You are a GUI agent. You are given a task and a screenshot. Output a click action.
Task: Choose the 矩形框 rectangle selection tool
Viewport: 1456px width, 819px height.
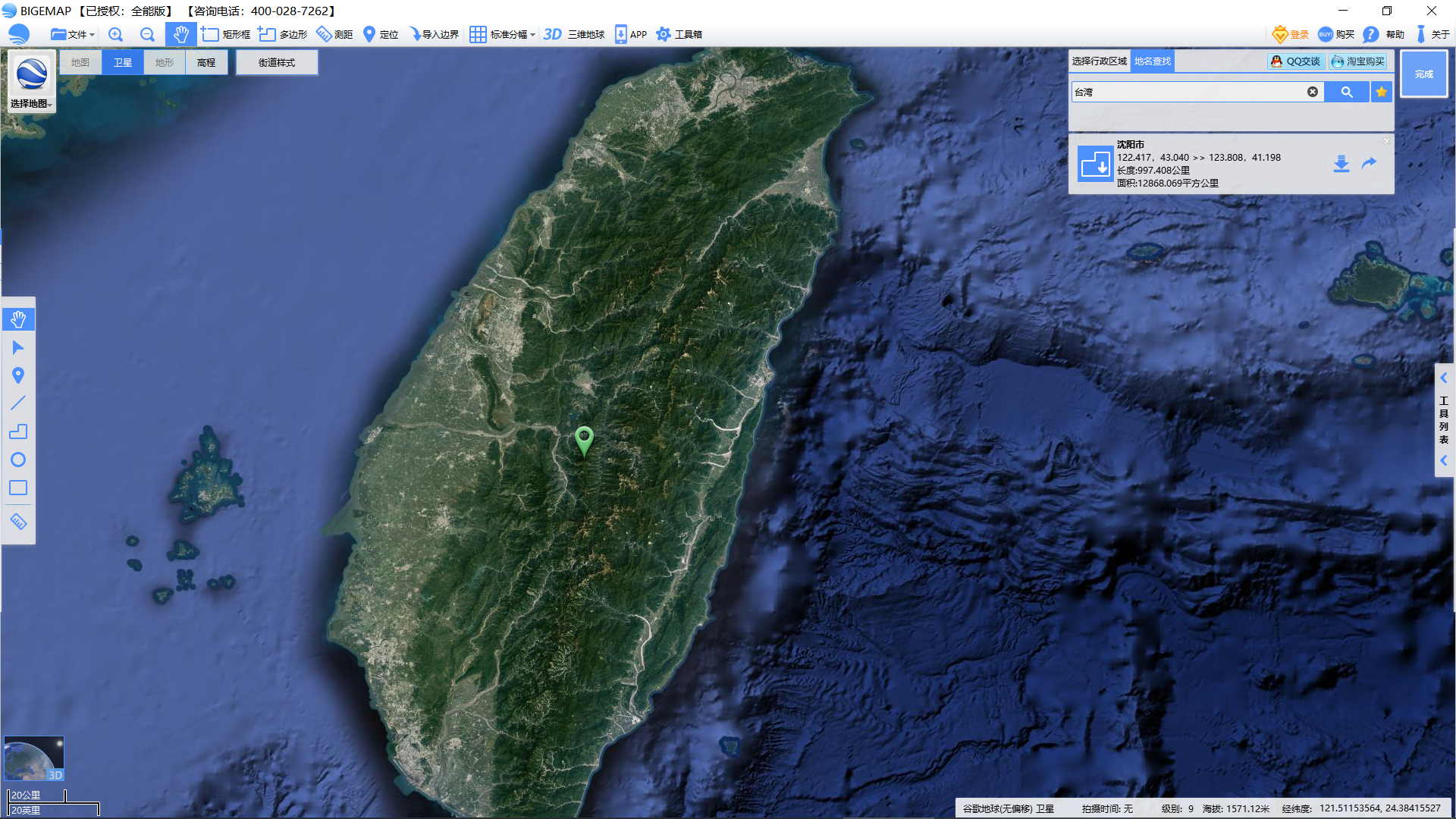[225, 34]
